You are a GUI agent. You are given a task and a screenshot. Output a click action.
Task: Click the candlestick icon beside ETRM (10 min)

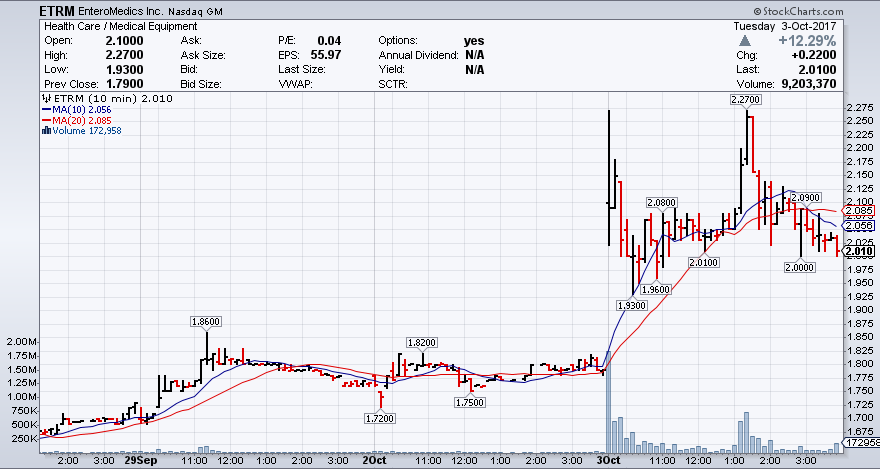tap(45, 99)
